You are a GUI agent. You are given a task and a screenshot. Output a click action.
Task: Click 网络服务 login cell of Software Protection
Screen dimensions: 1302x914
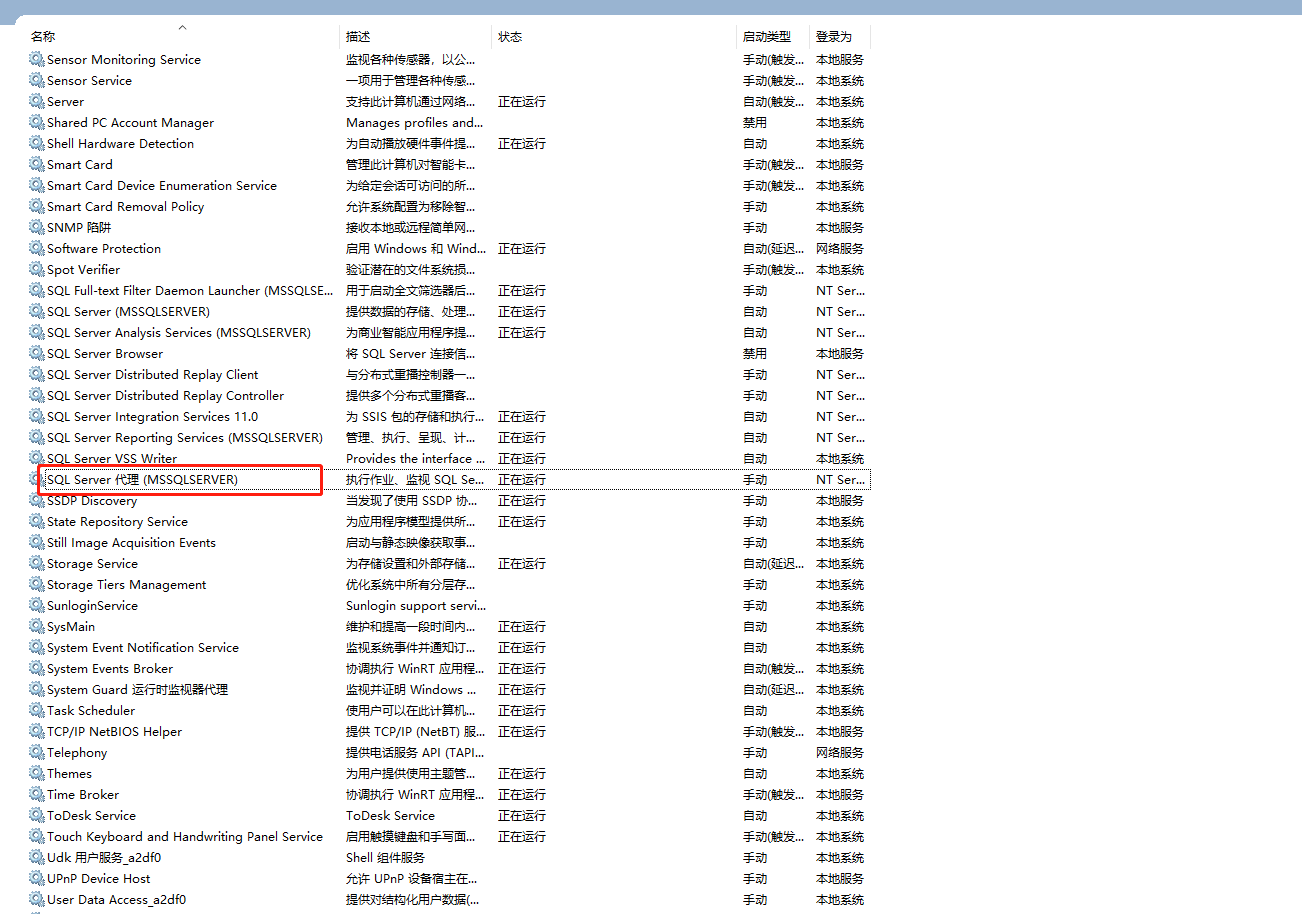pyautogui.click(x=840, y=249)
